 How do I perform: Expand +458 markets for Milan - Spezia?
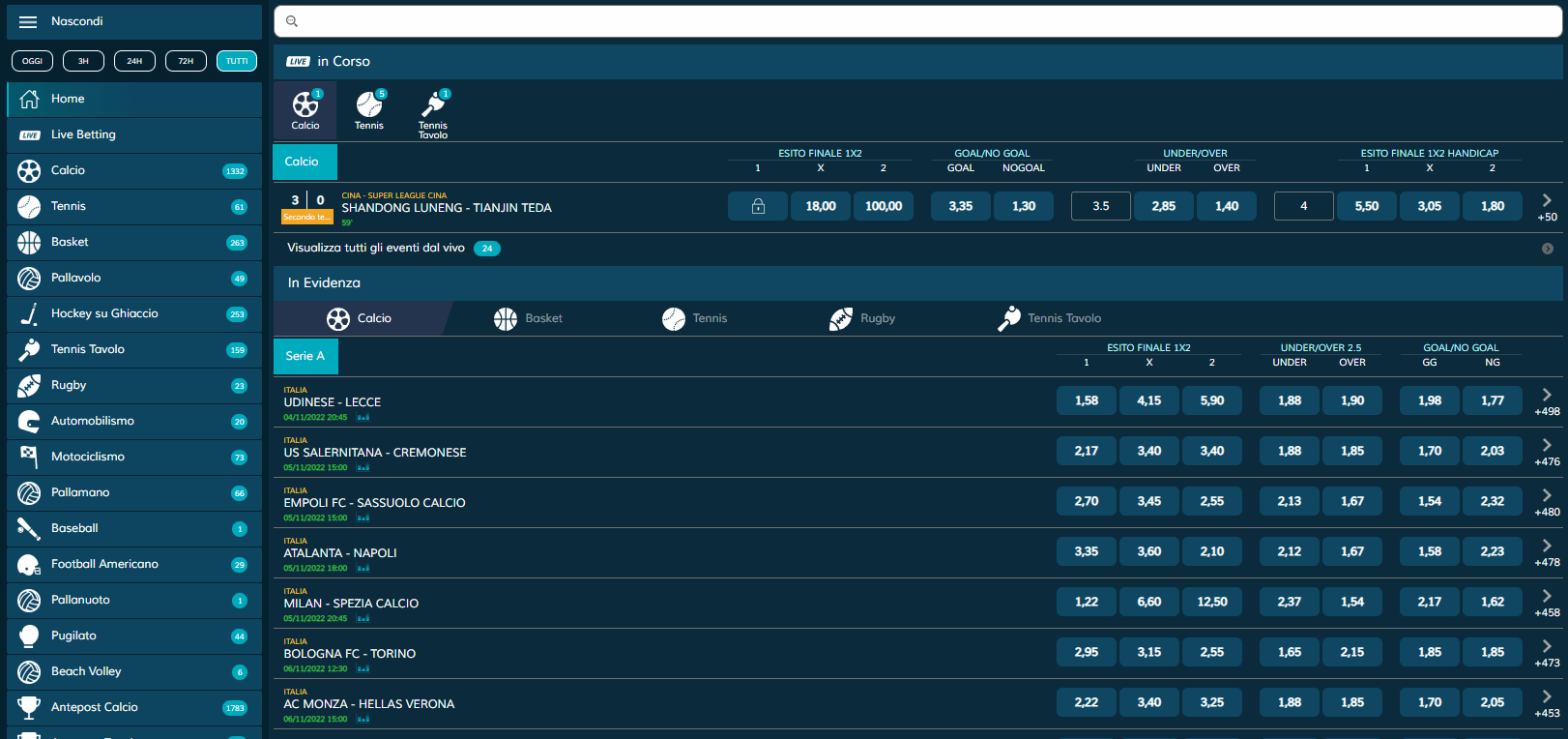[1547, 603]
